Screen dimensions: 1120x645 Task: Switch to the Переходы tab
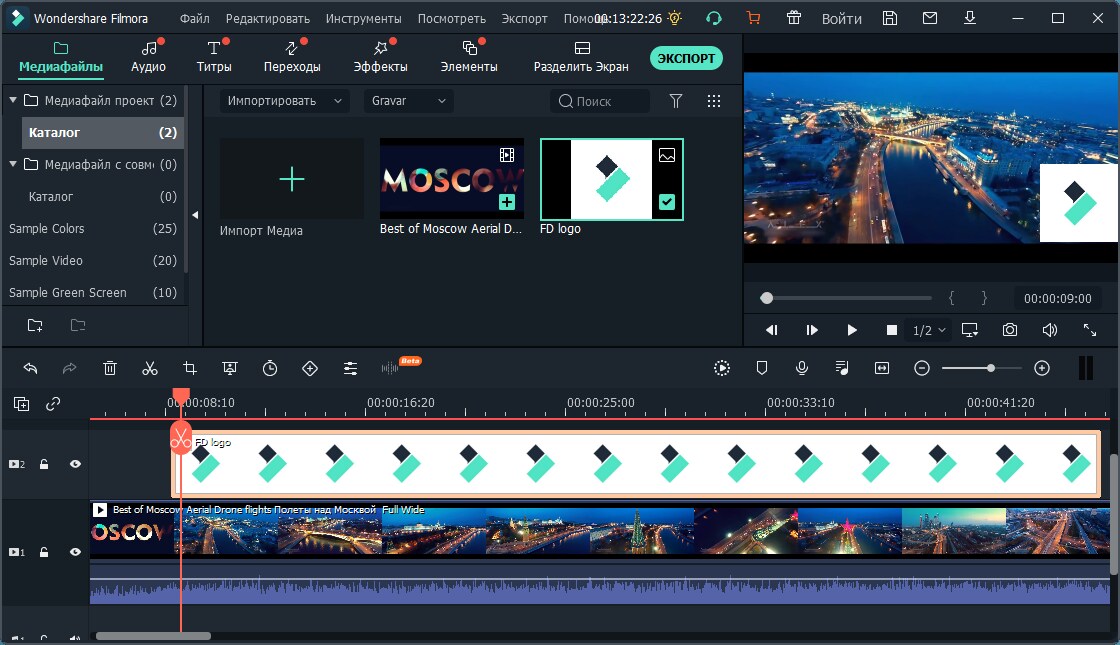click(292, 57)
